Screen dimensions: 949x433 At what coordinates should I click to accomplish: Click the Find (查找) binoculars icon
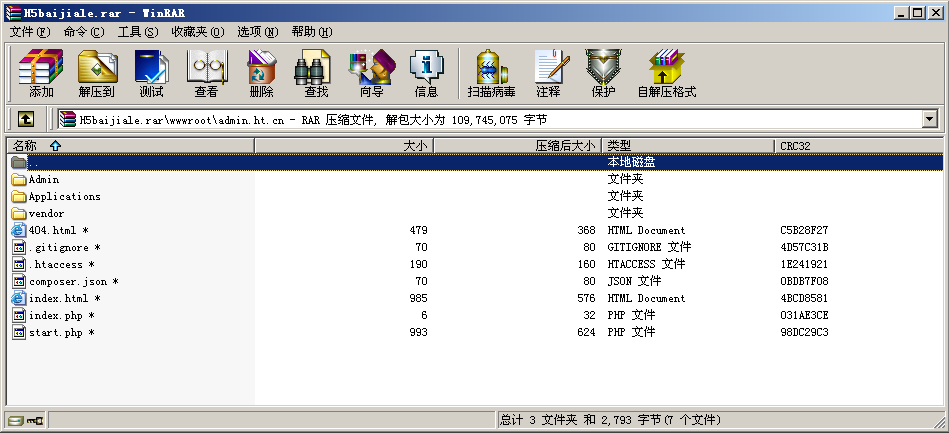click(316, 74)
